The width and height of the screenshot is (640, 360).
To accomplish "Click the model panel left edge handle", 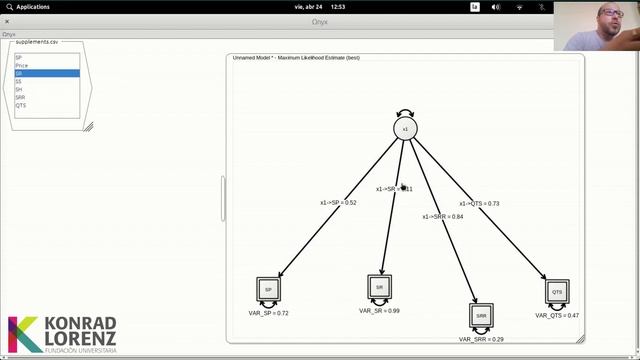I will (x=223, y=198).
